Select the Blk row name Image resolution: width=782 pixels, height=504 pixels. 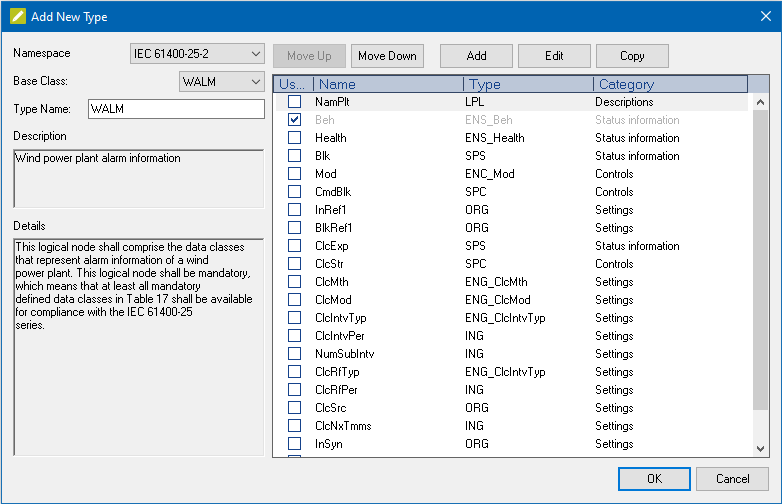pyautogui.click(x=323, y=156)
